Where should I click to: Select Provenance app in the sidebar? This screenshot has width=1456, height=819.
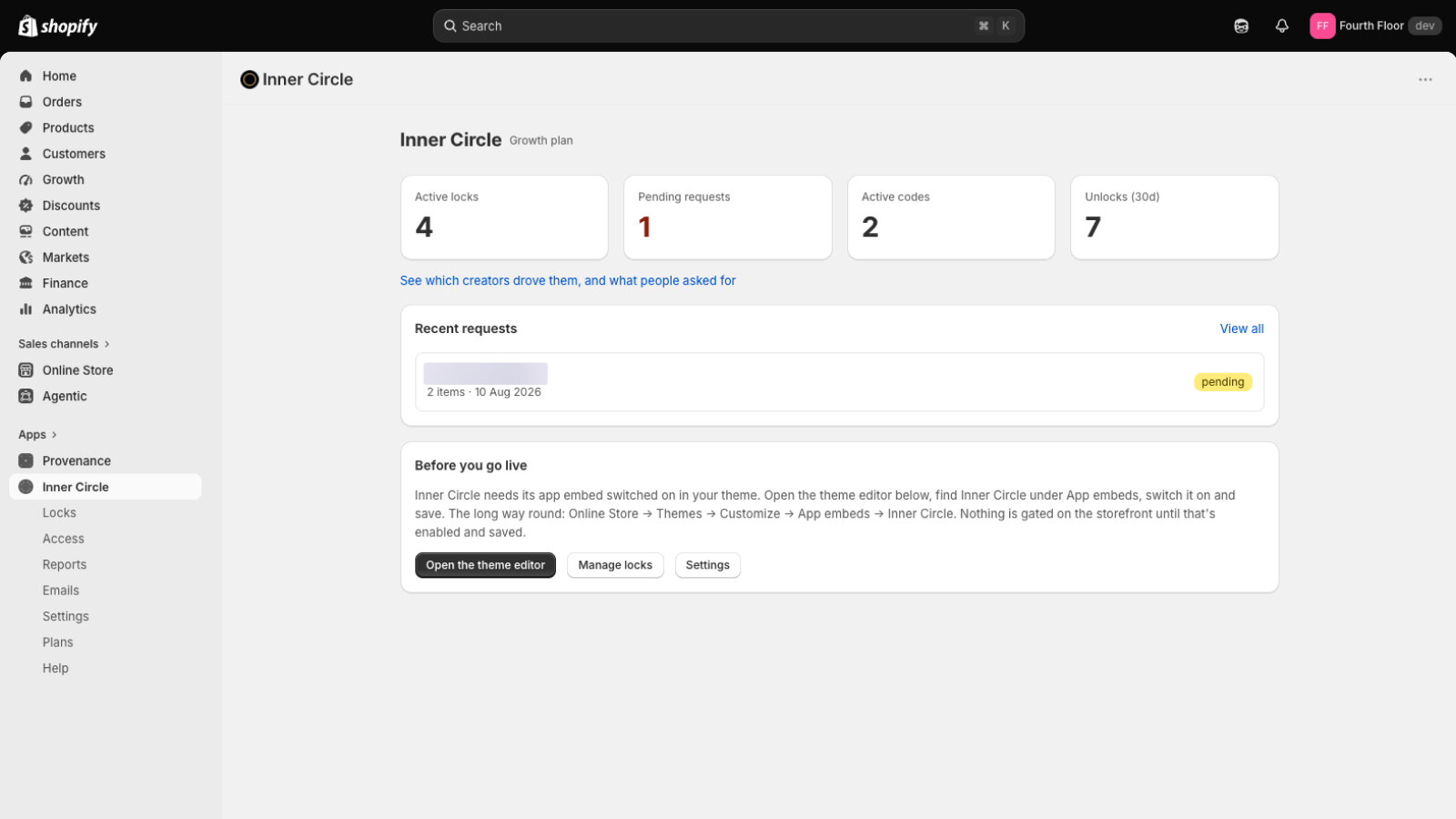tap(76, 461)
